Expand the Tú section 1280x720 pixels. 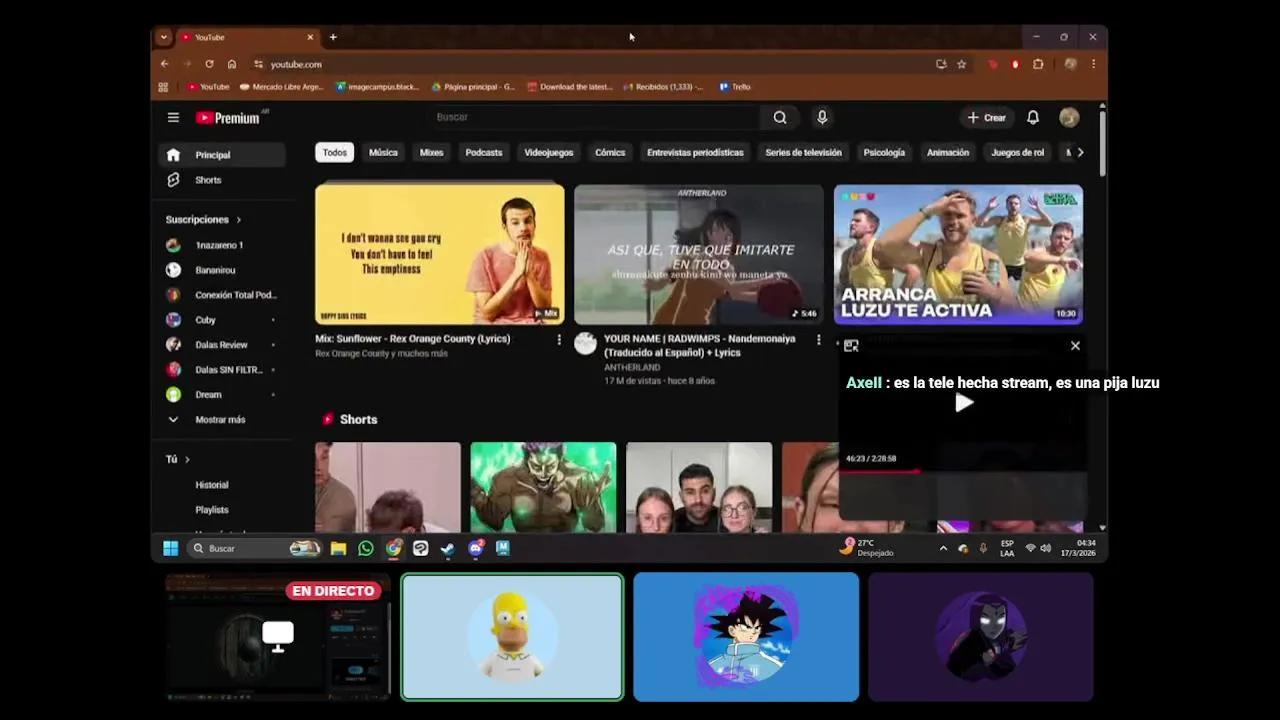pyautogui.click(x=178, y=459)
